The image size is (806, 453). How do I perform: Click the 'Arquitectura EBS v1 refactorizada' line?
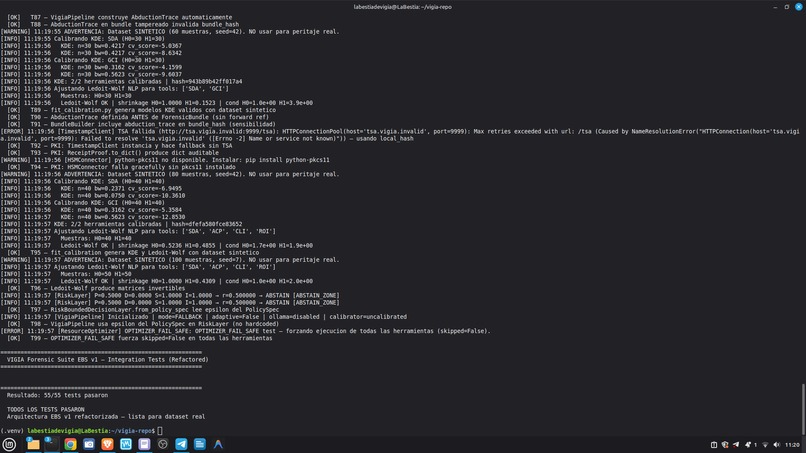click(105, 416)
